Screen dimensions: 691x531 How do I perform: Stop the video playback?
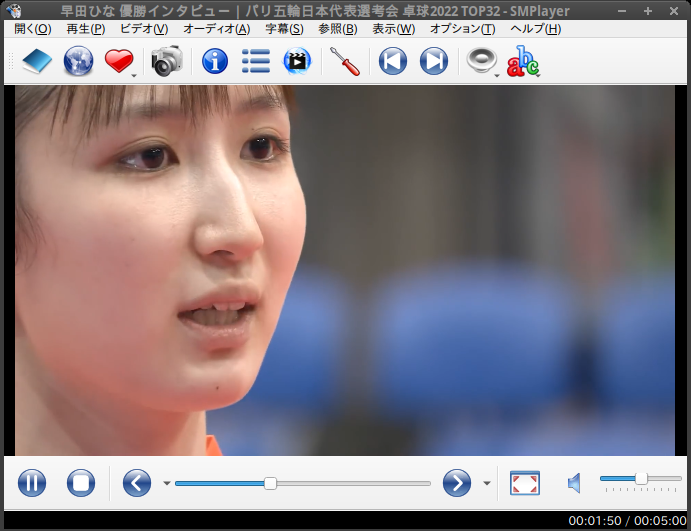click(81, 483)
